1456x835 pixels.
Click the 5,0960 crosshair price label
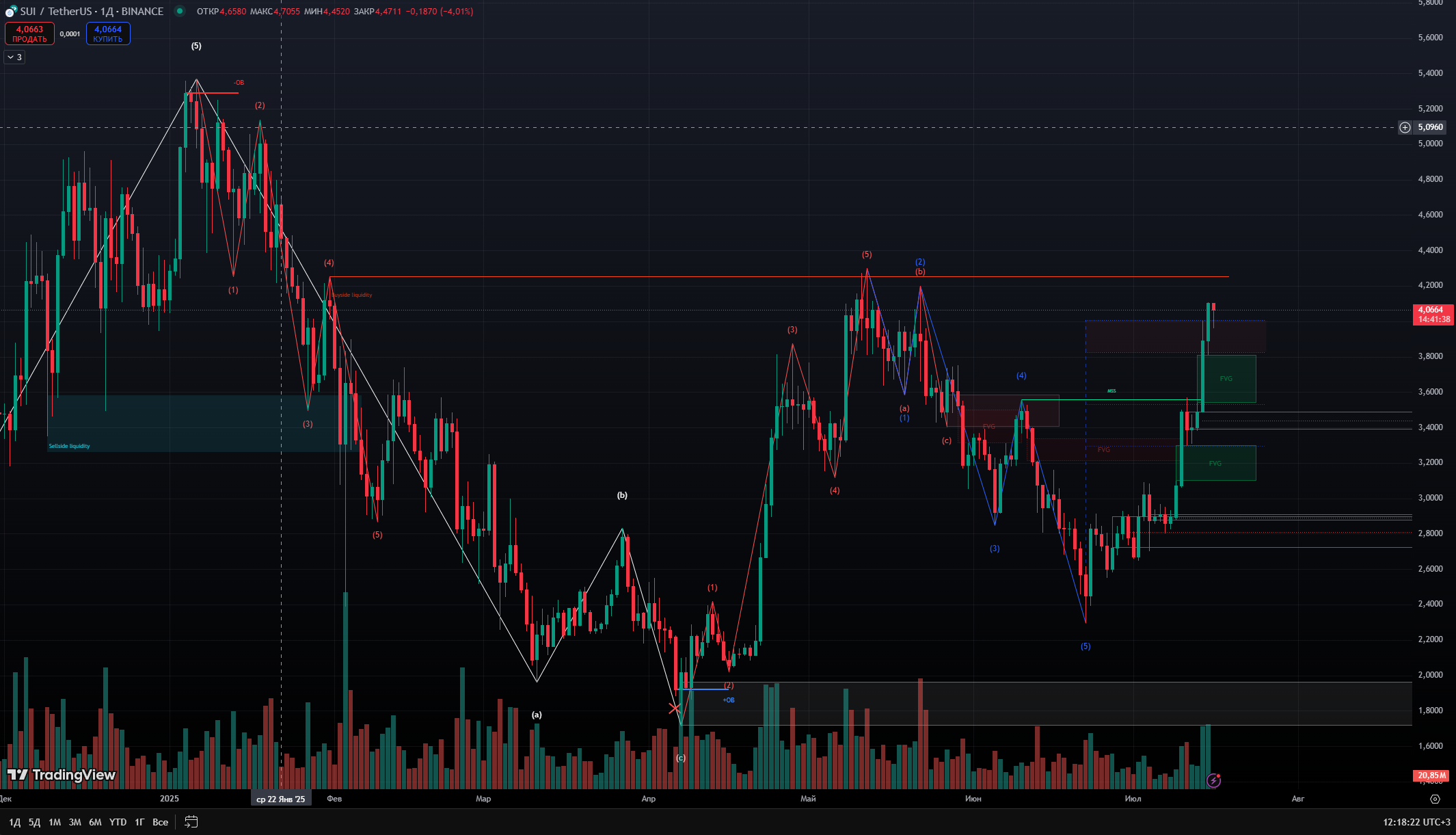pos(1430,127)
